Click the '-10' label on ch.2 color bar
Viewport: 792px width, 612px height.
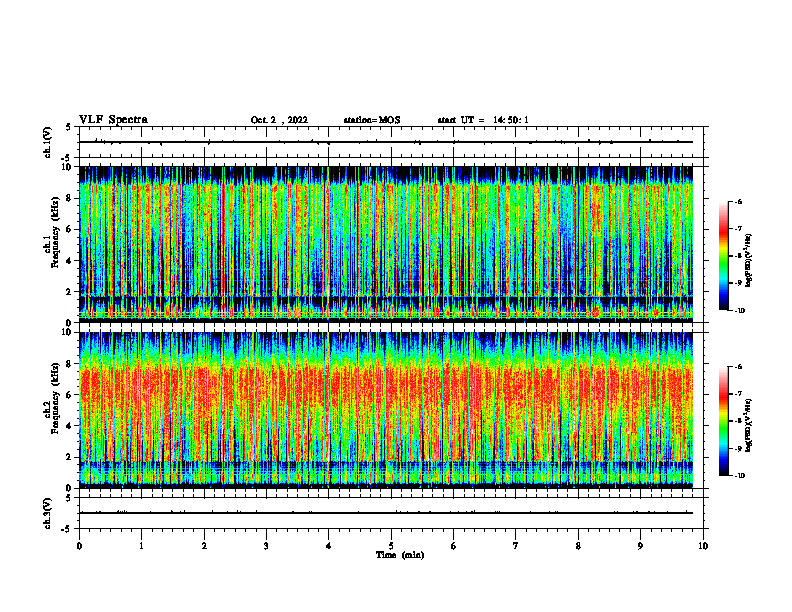[739, 476]
